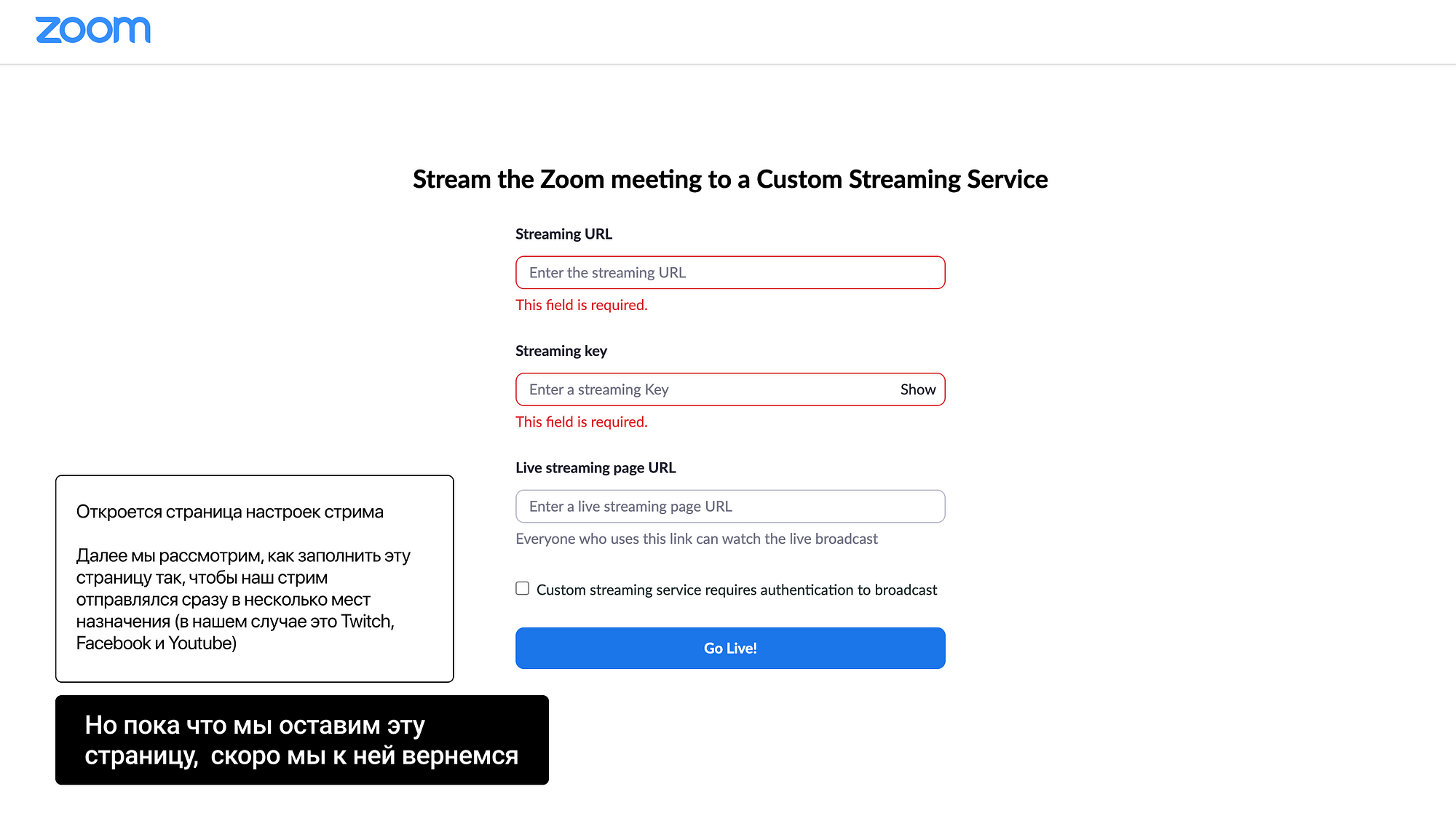This screenshot has width=1456, height=832.
Task: Click the Go Live! button
Action: click(x=730, y=648)
